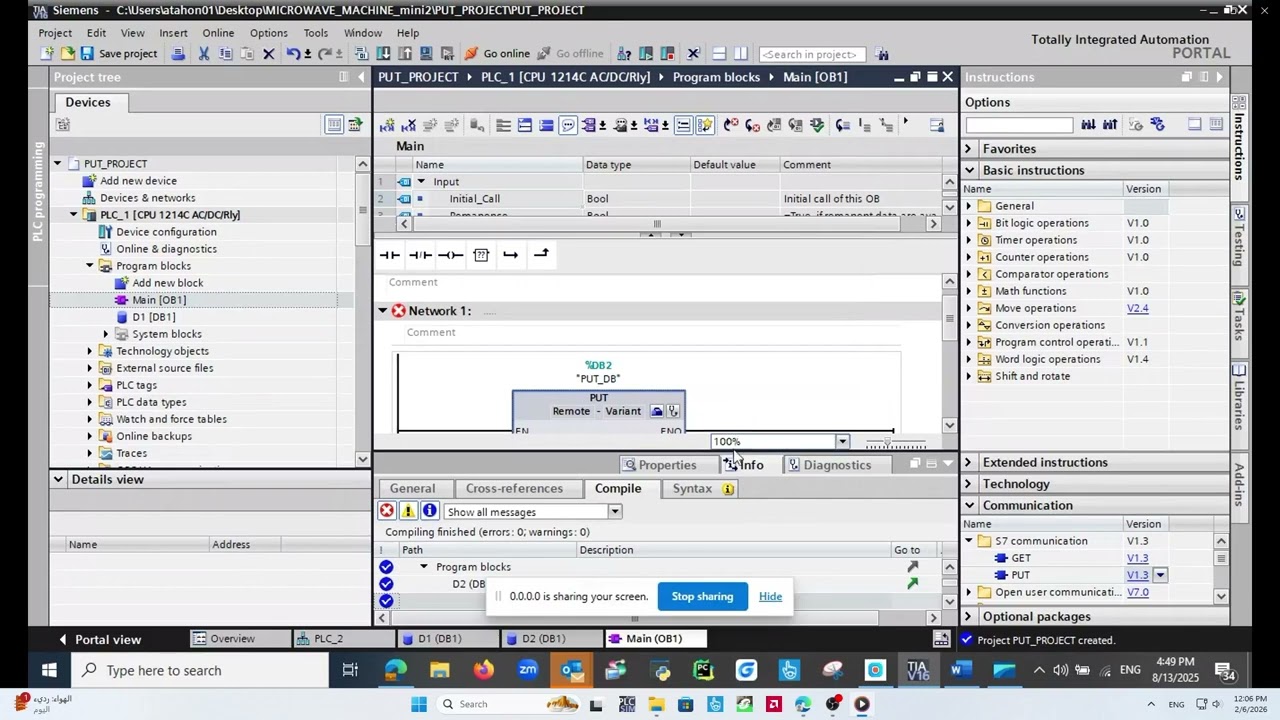This screenshot has height=720, width=1280.
Task: Expand the PLC tags folder
Action: (x=90, y=385)
